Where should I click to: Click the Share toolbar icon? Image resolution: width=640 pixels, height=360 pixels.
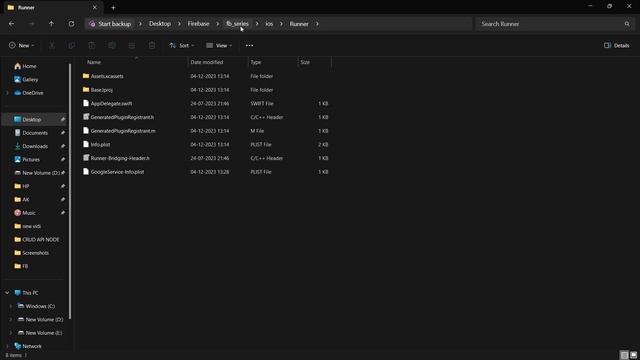pos(132,45)
